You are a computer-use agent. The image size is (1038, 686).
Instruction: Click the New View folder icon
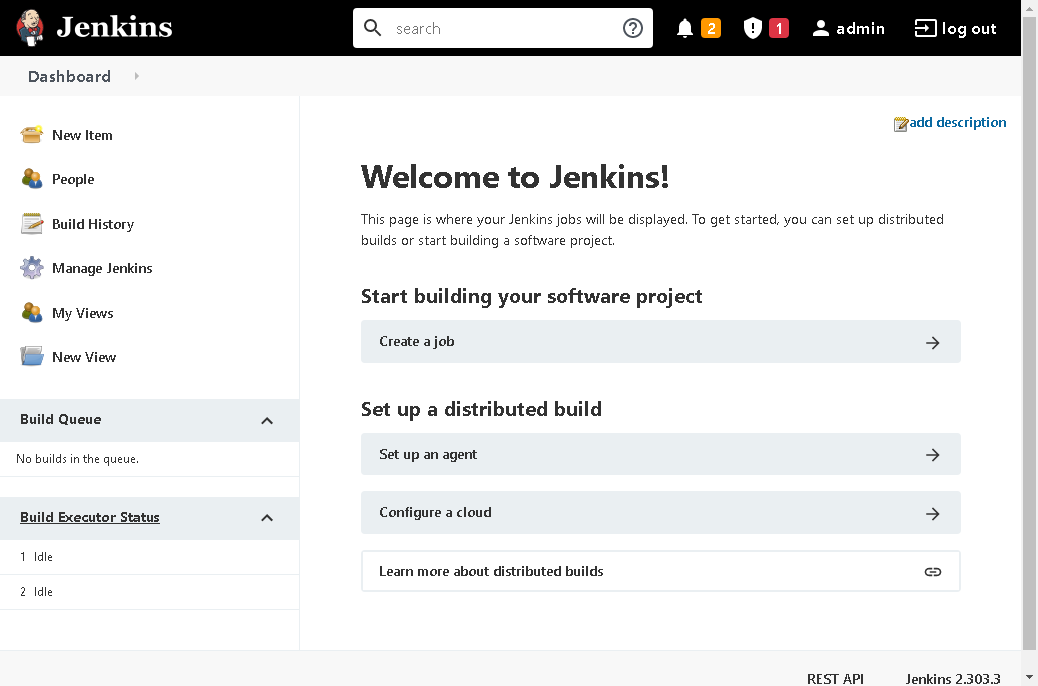click(31, 357)
